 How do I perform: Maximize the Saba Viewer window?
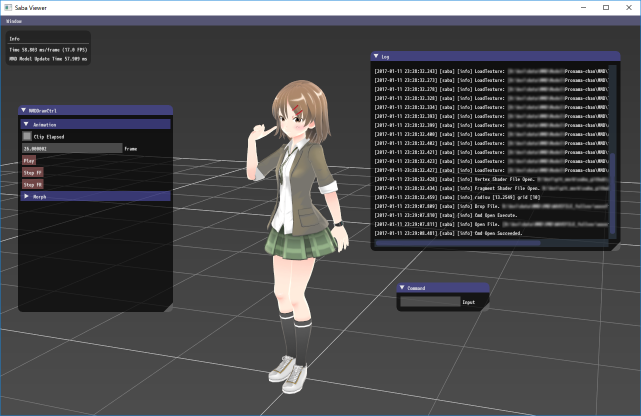606,7
